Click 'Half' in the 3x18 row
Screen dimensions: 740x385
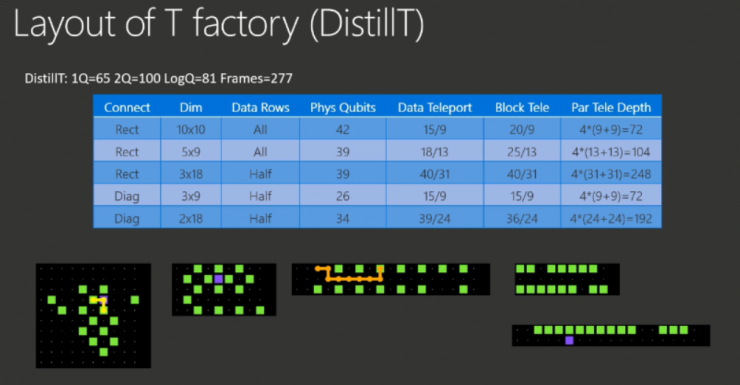[261, 174]
